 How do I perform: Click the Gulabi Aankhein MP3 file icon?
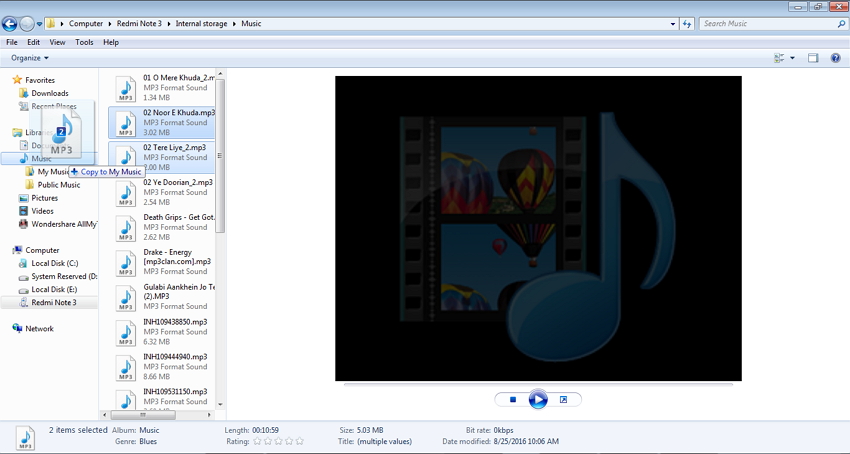click(x=126, y=297)
